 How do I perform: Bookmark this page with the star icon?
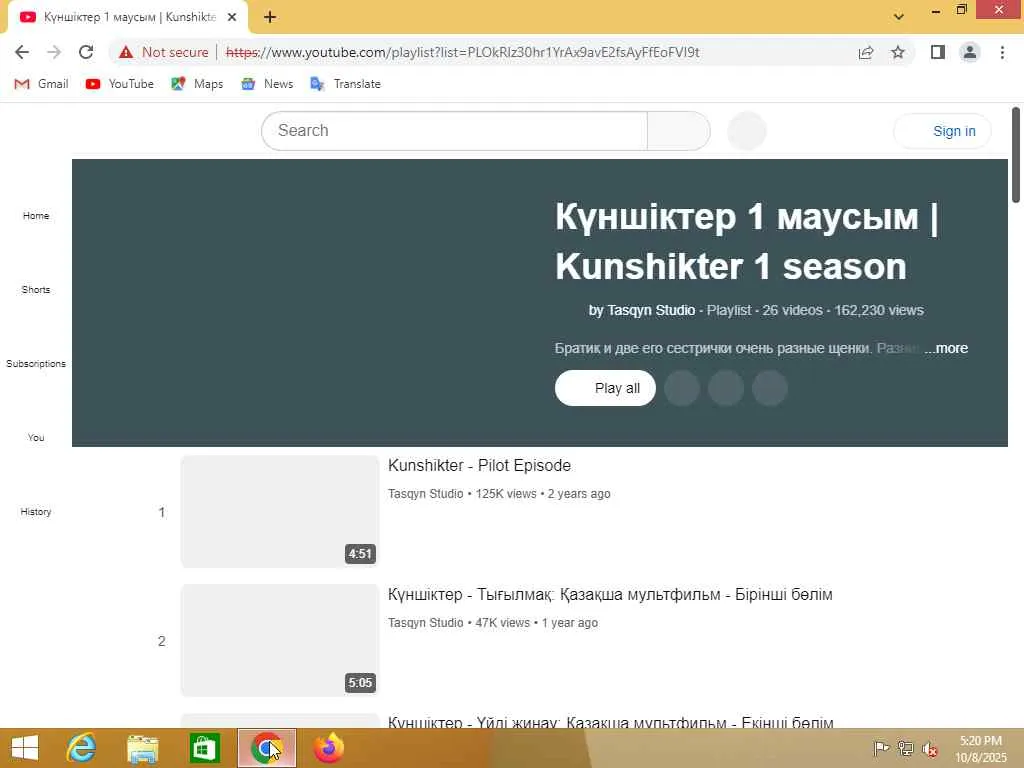(x=898, y=52)
